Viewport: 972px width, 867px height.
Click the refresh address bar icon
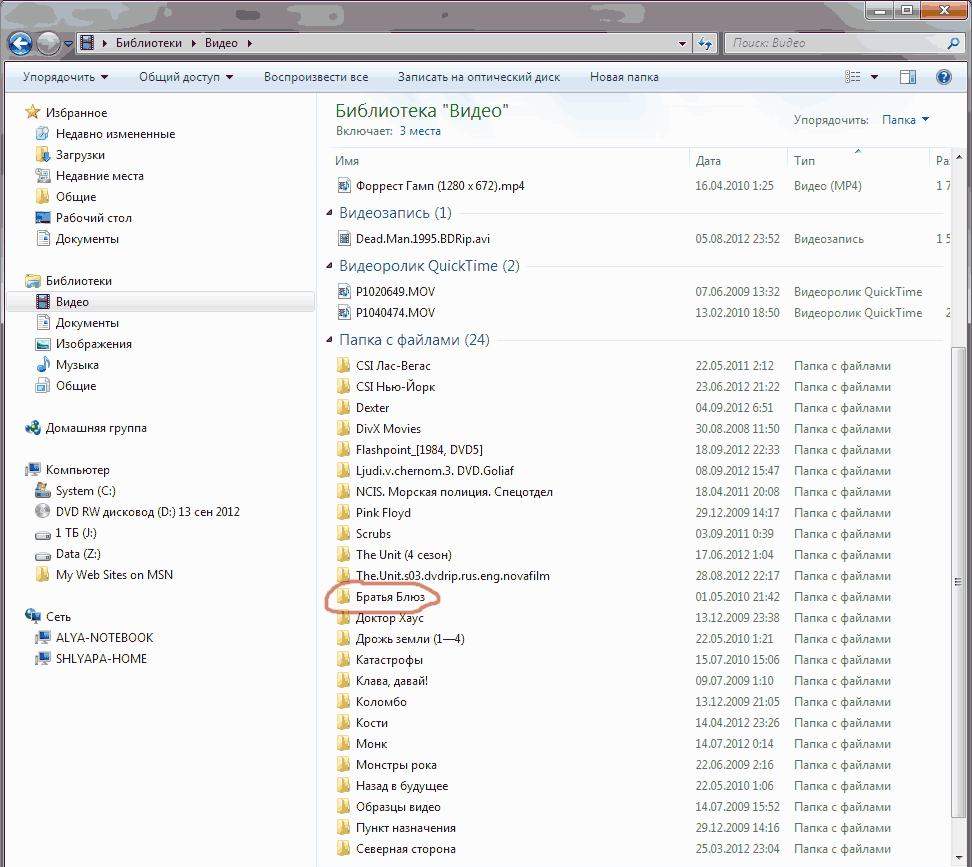pos(706,43)
